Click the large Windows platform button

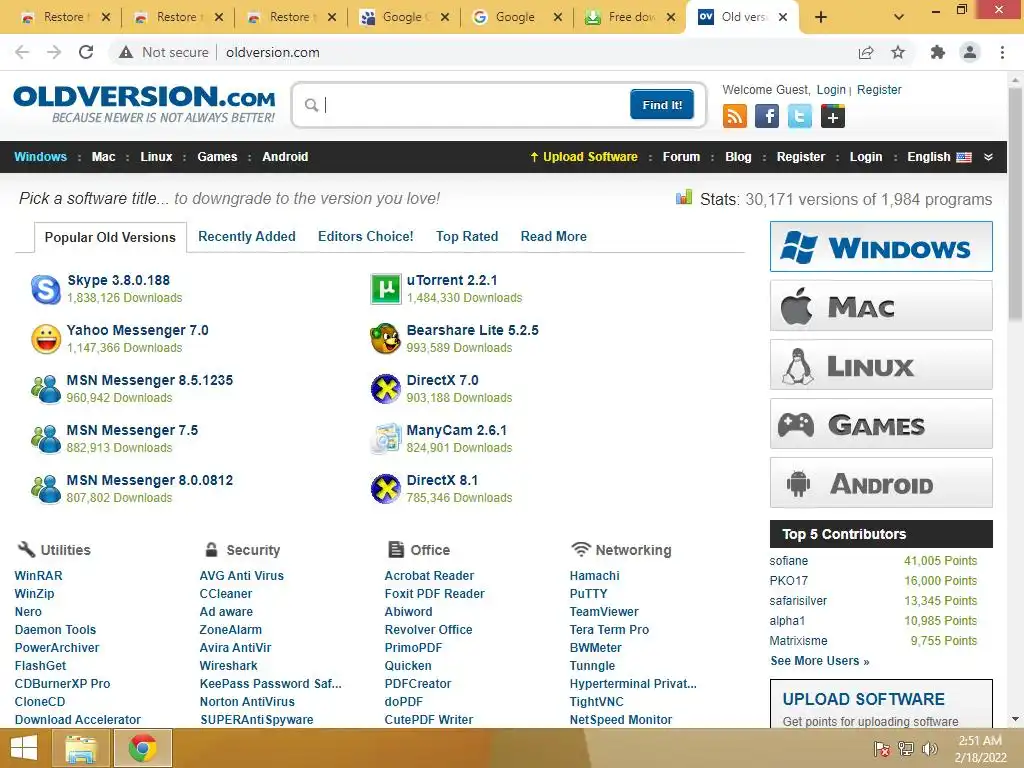(881, 247)
